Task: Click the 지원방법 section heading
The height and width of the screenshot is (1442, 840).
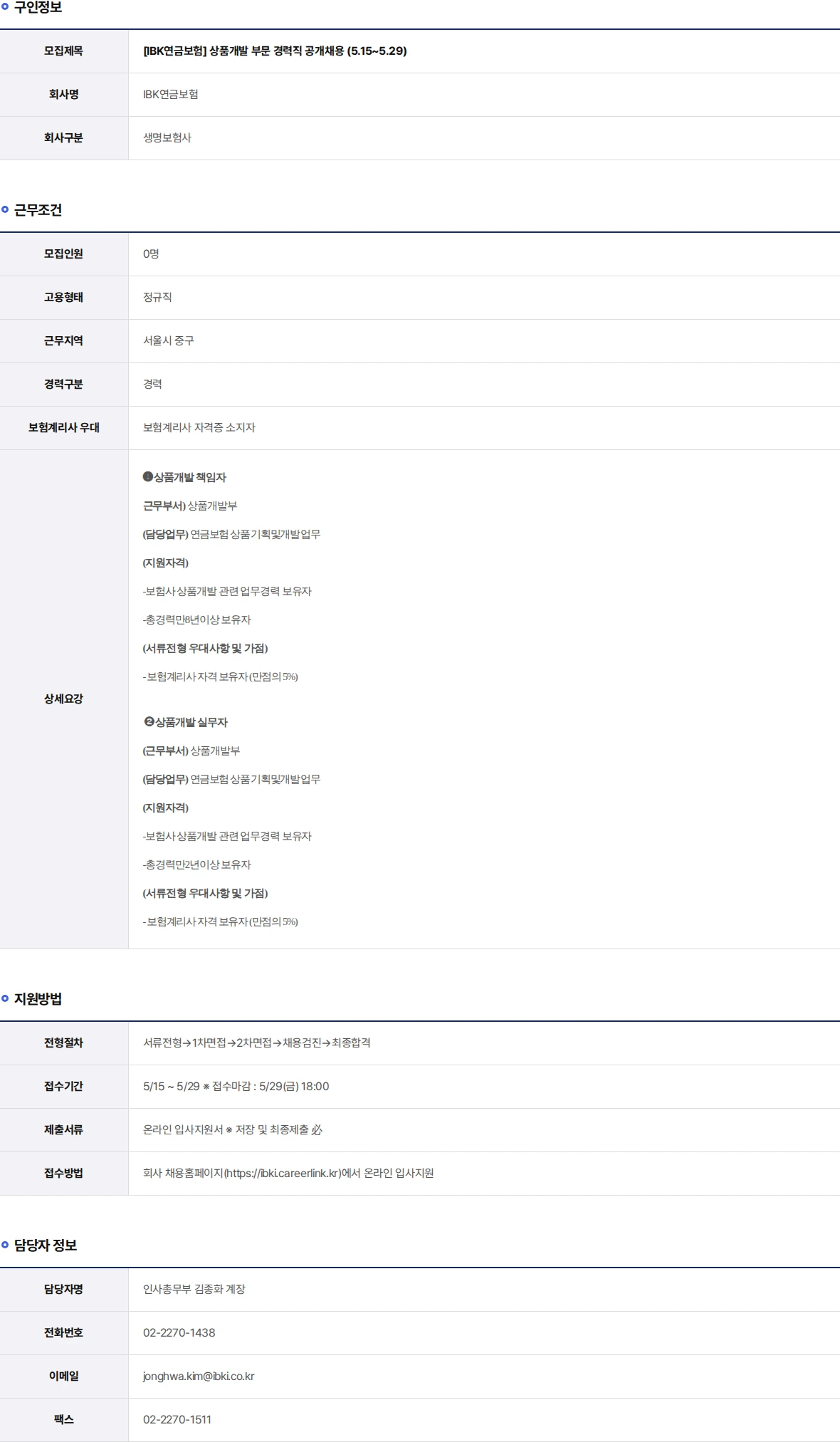Action: click(x=38, y=999)
